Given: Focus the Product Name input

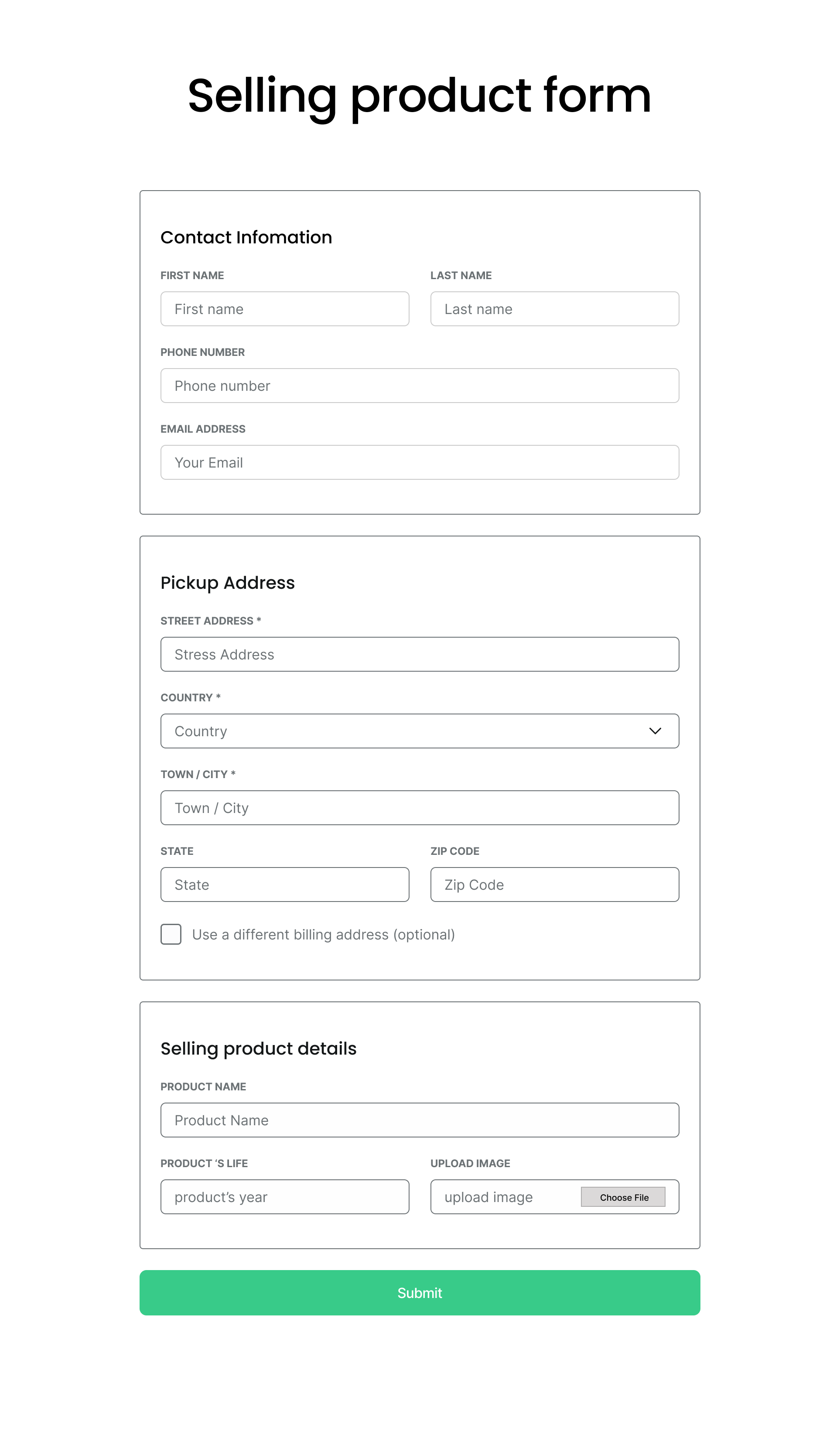Looking at the screenshot, I should click(x=420, y=1120).
